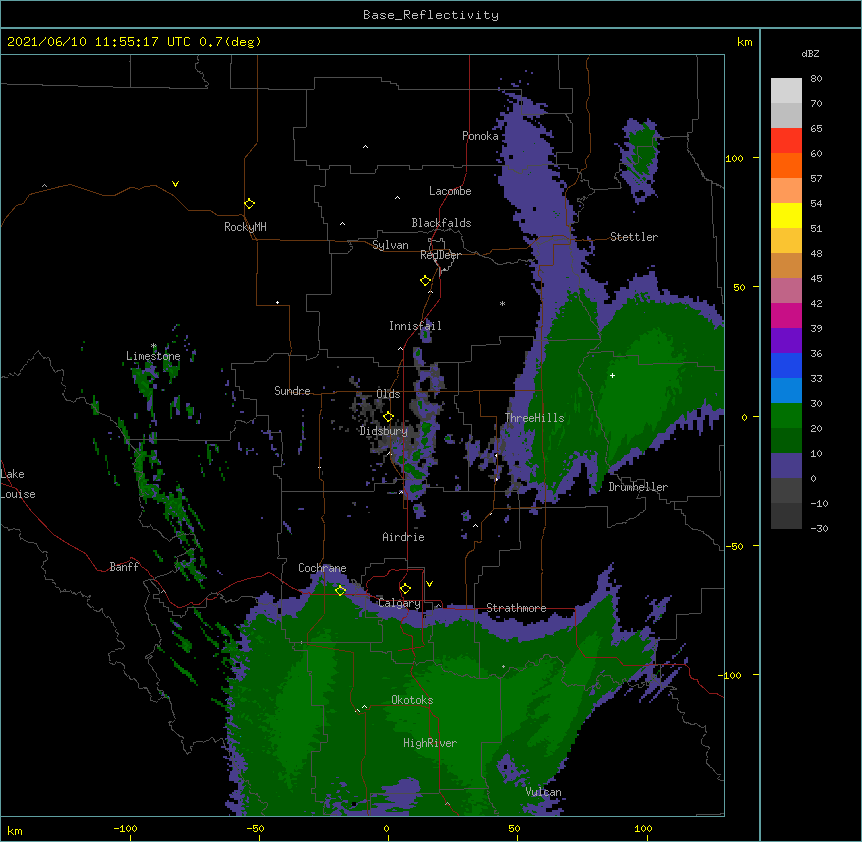
Task: Click the yellow diamond marker below Cochrane
Action: (340, 590)
